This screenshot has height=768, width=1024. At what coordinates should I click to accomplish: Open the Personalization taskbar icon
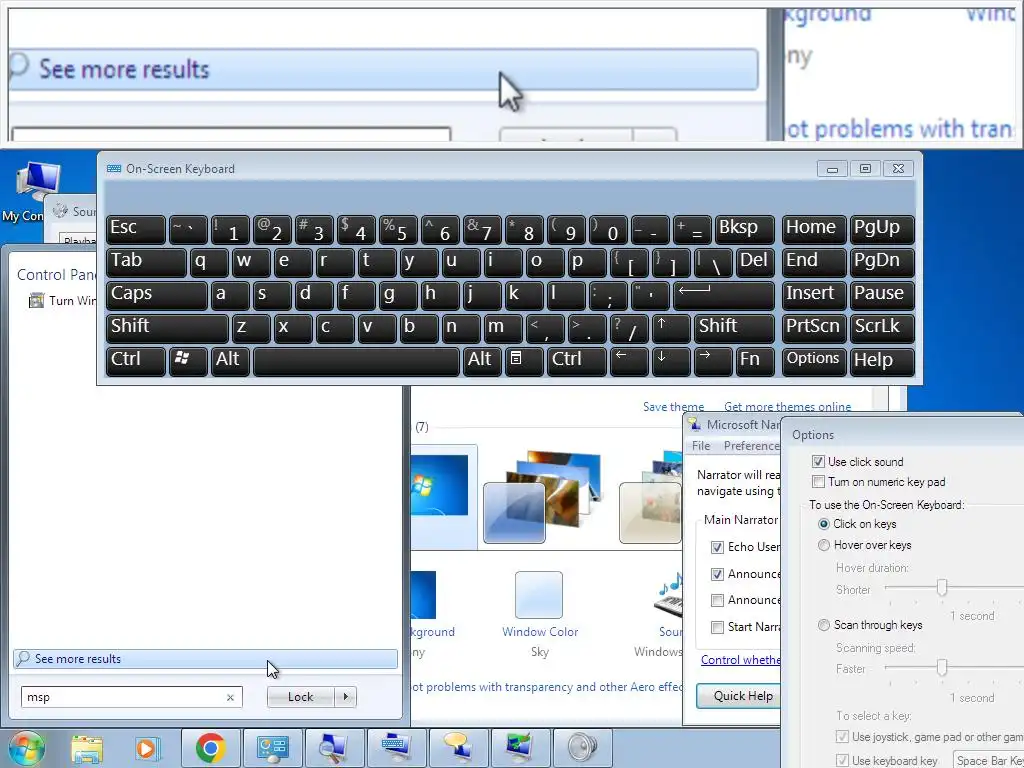point(520,748)
